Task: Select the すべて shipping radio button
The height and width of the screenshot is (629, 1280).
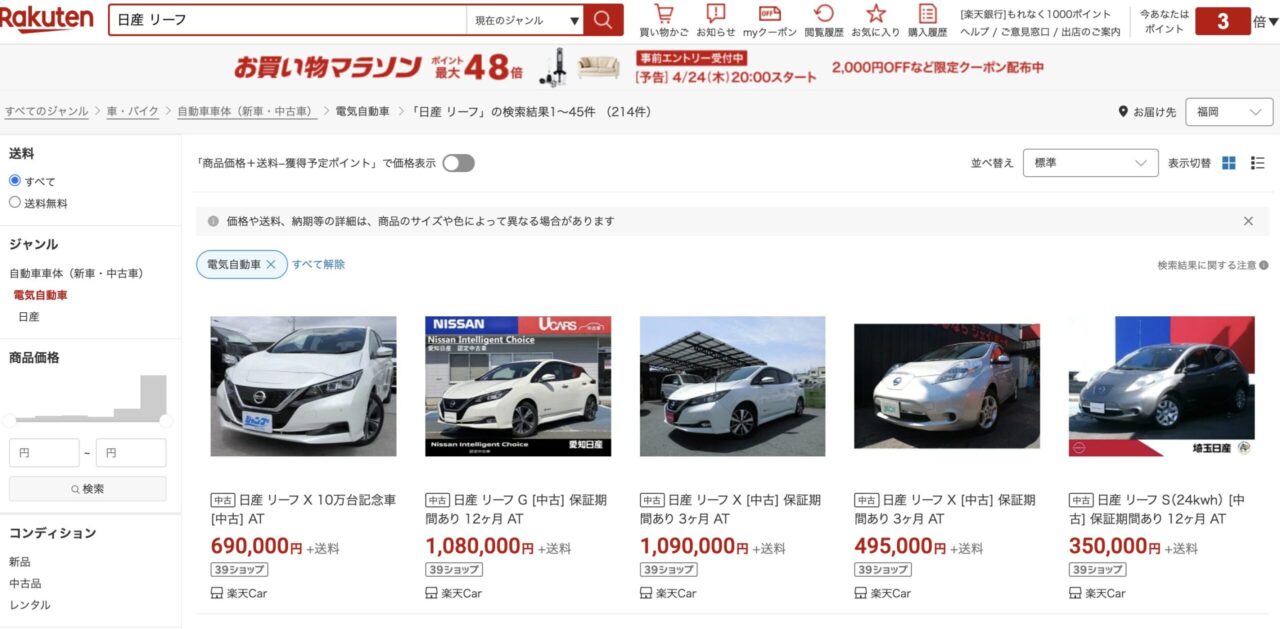Action: coord(15,180)
